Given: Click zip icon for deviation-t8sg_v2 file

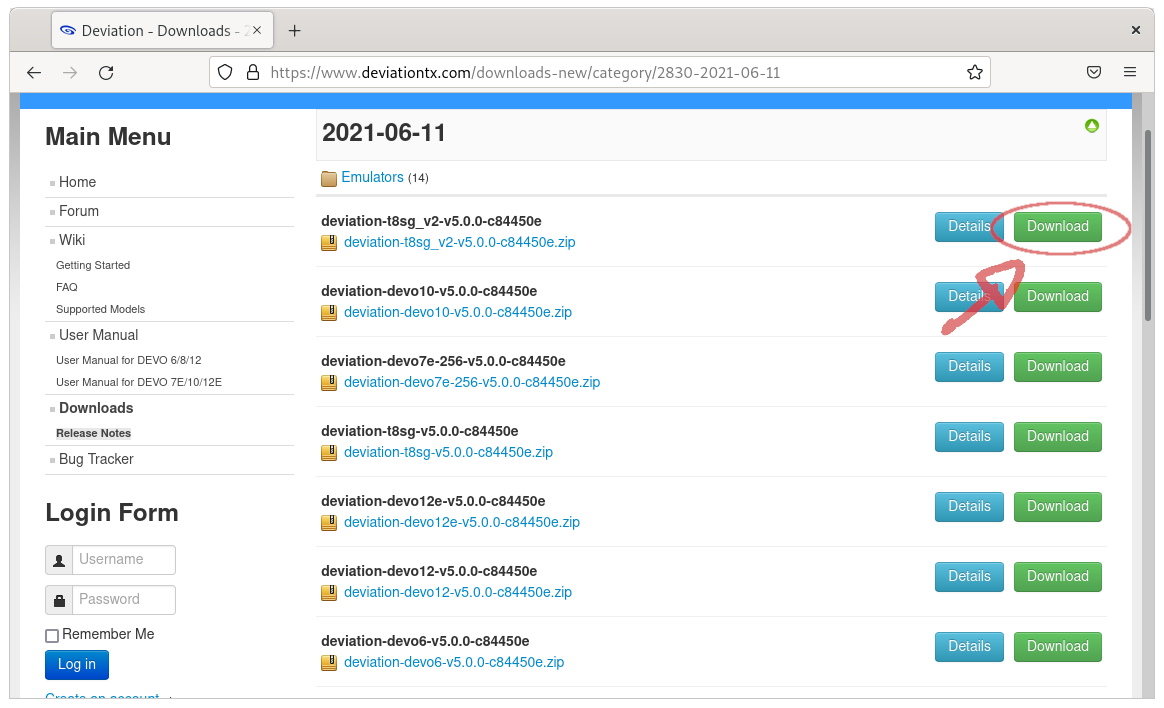Looking at the screenshot, I should [x=329, y=243].
